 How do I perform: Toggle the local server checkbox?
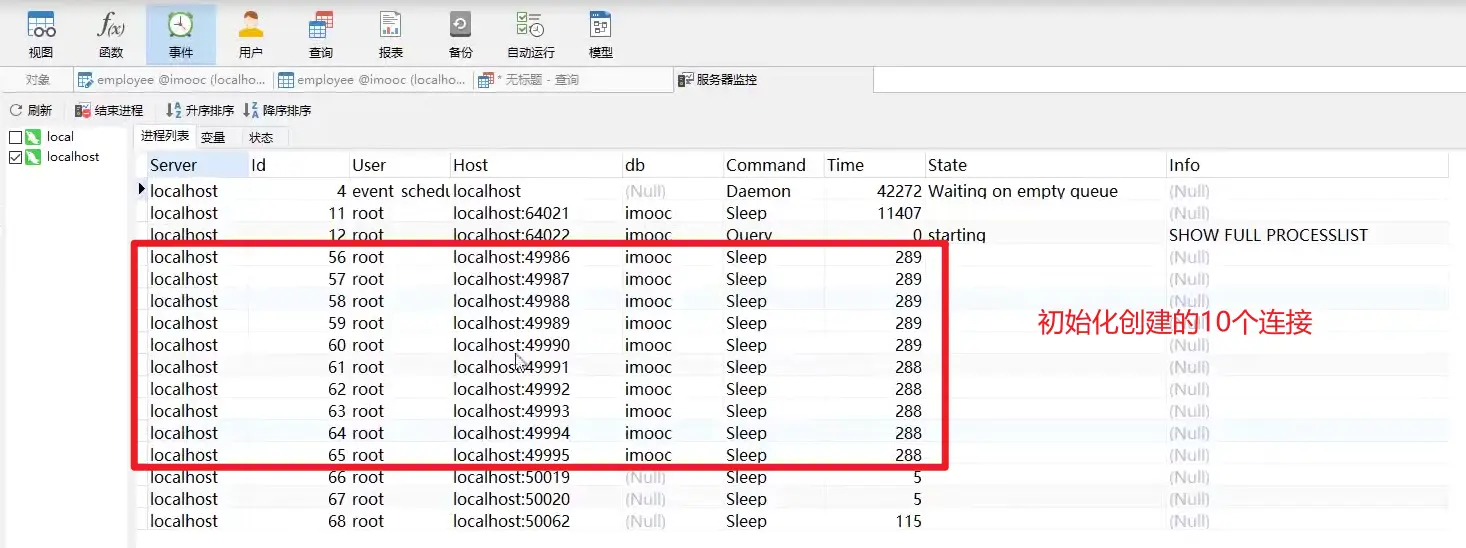[15, 137]
